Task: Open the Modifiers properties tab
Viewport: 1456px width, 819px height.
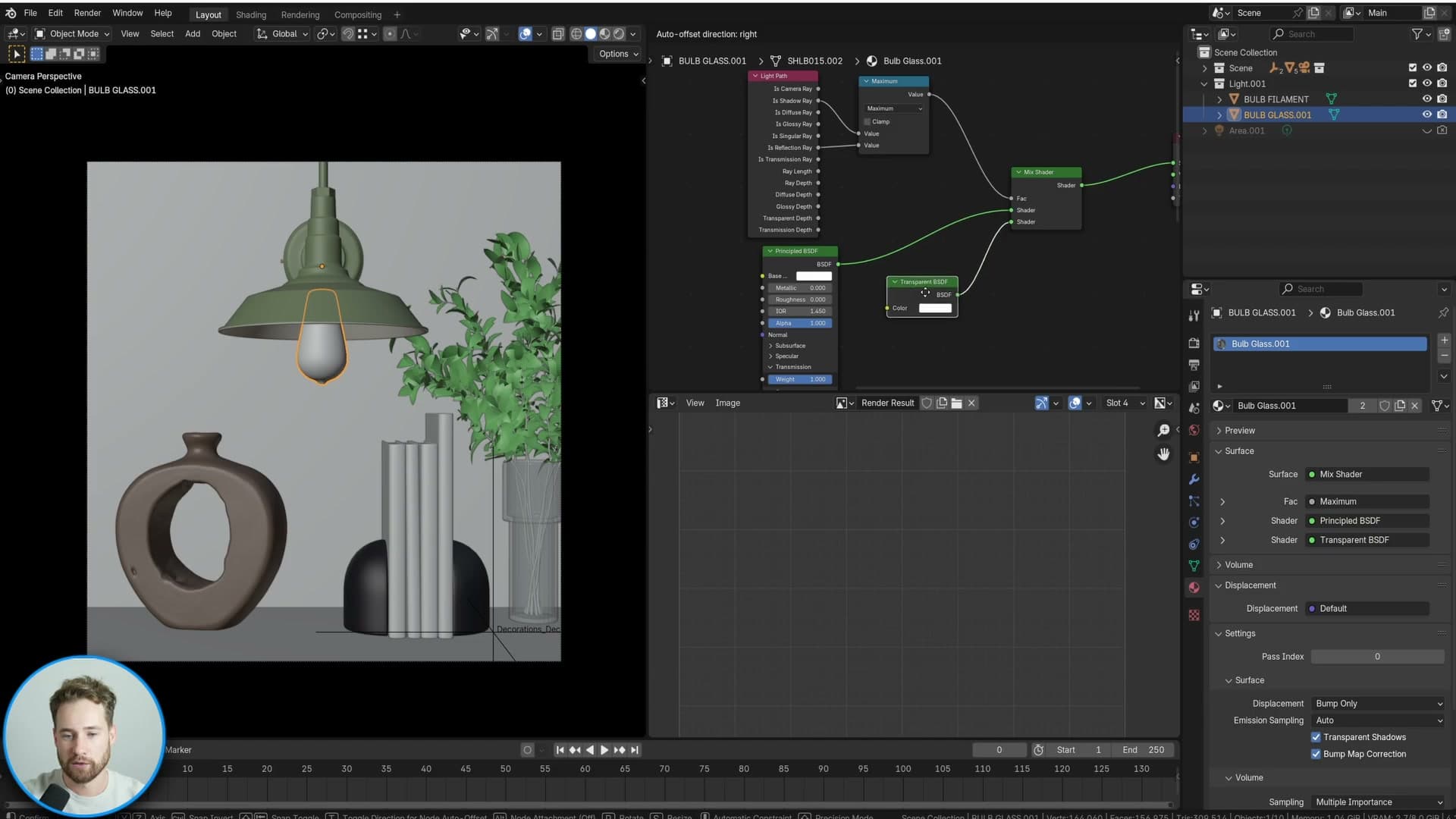Action: (x=1194, y=479)
